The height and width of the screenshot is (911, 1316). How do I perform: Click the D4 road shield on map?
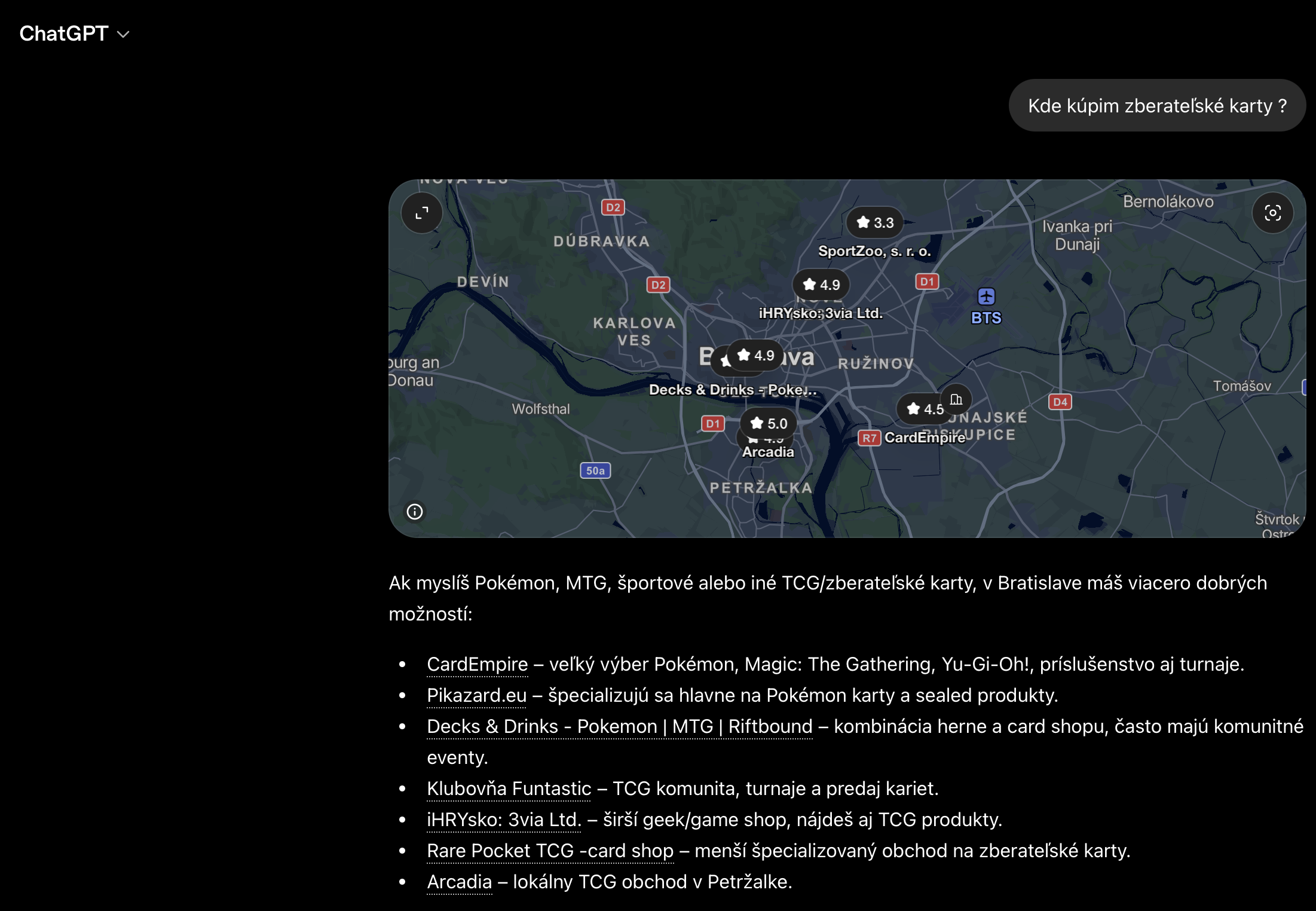click(1060, 402)
